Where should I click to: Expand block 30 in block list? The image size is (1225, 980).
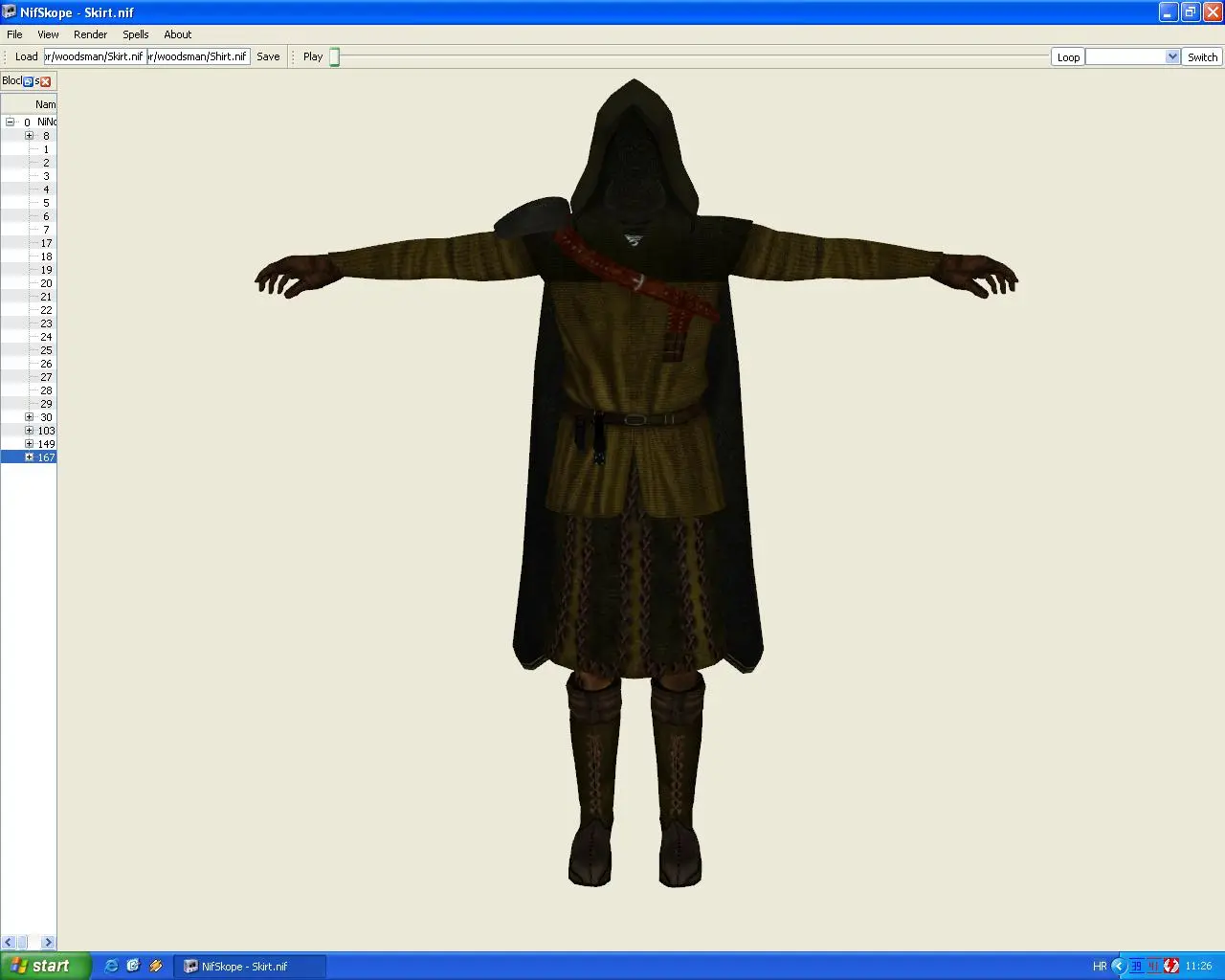pos(29,416)
